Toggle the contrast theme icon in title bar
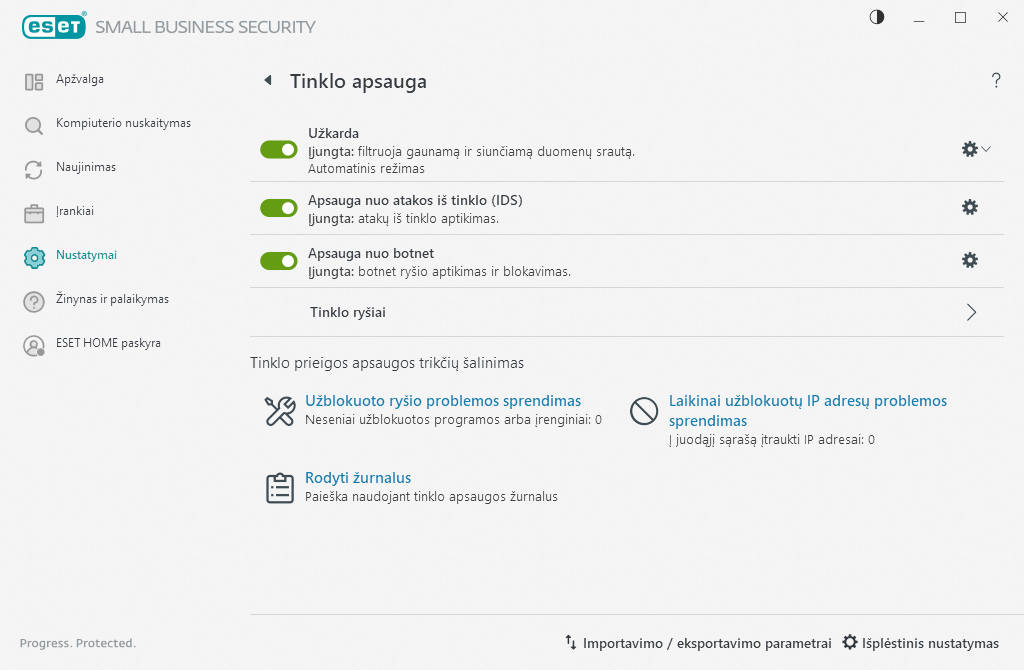This screenshot has height=670, width=1024. (877, 17)
